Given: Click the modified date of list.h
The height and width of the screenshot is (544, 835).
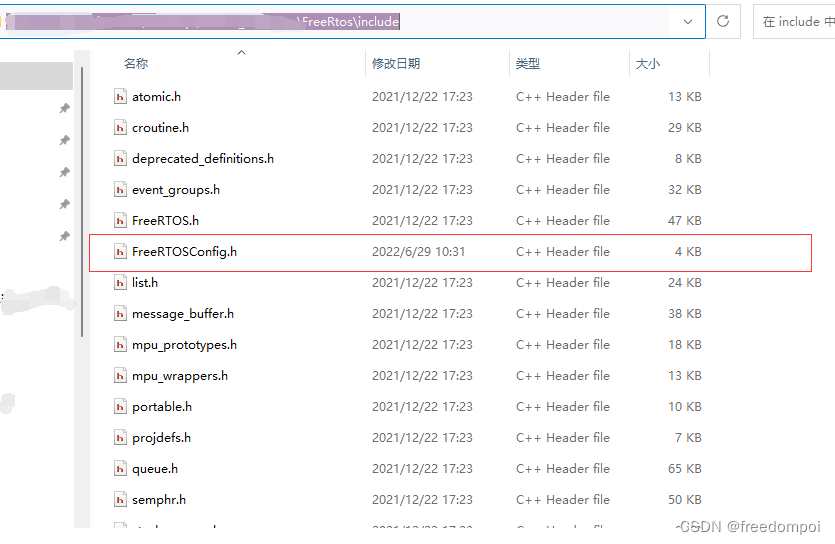Looking at the screenshot, I should coord(422,283).
